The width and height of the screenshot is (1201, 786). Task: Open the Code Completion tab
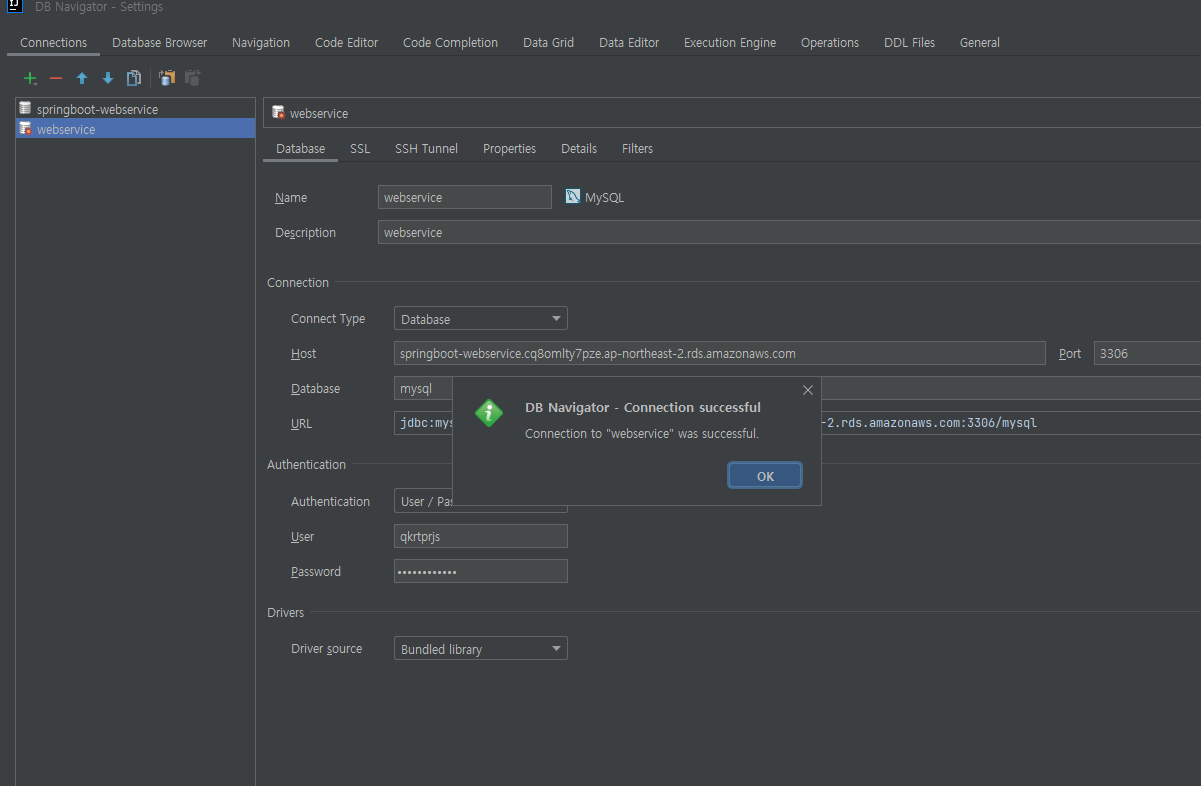450,42
